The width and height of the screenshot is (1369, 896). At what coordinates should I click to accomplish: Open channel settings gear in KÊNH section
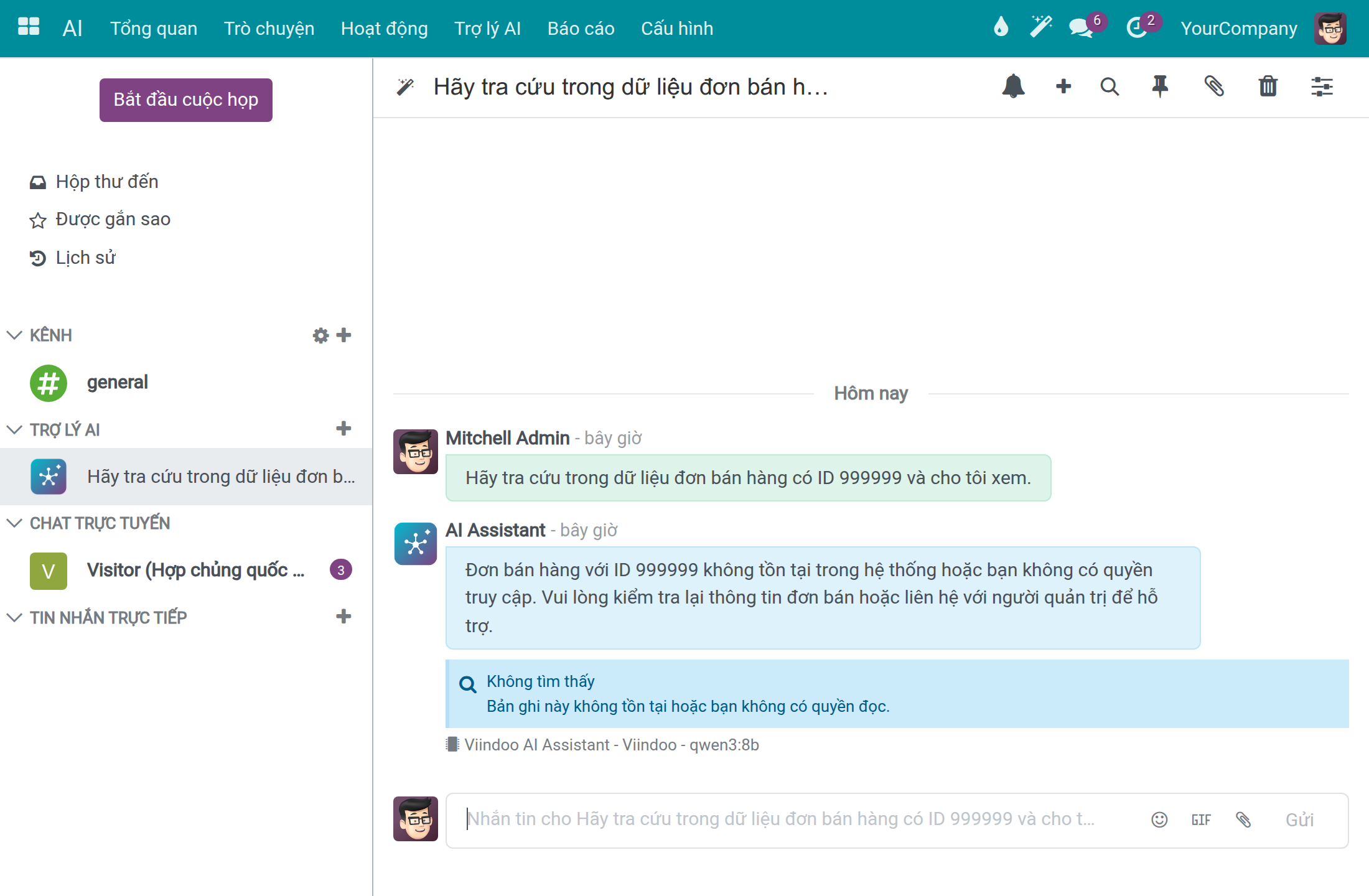pos(320,335)
